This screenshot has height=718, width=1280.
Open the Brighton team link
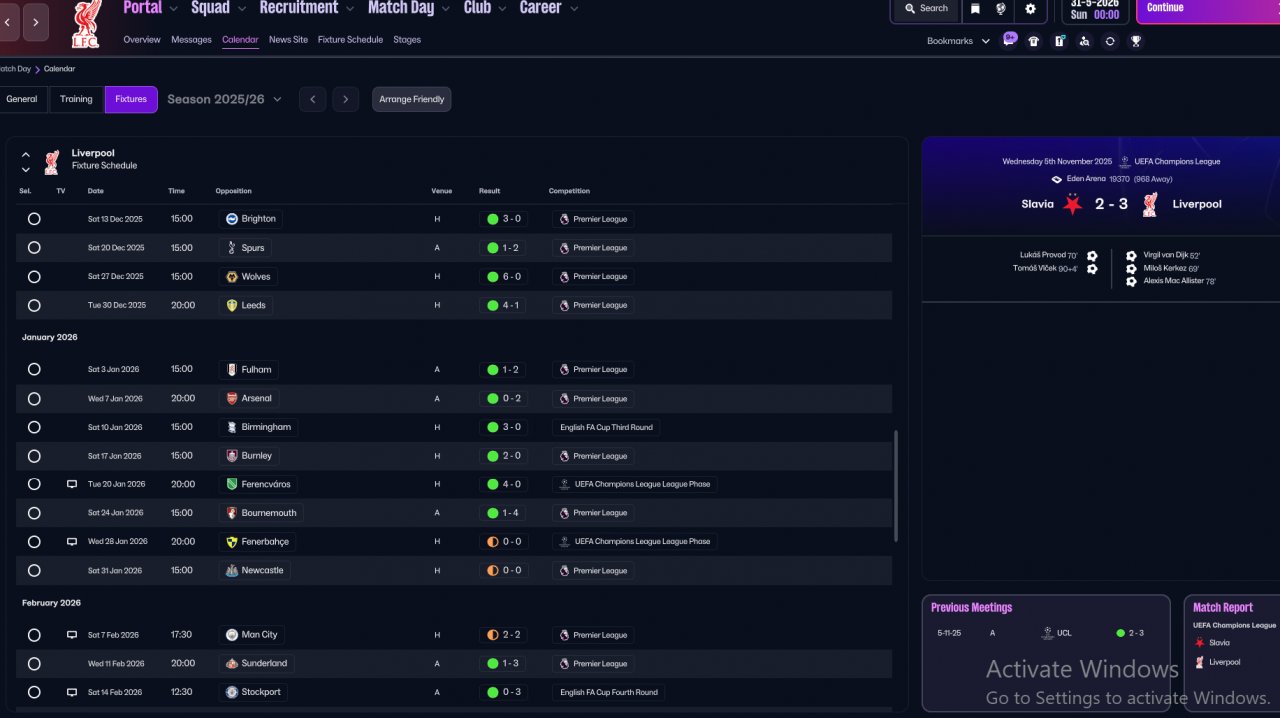250,219
